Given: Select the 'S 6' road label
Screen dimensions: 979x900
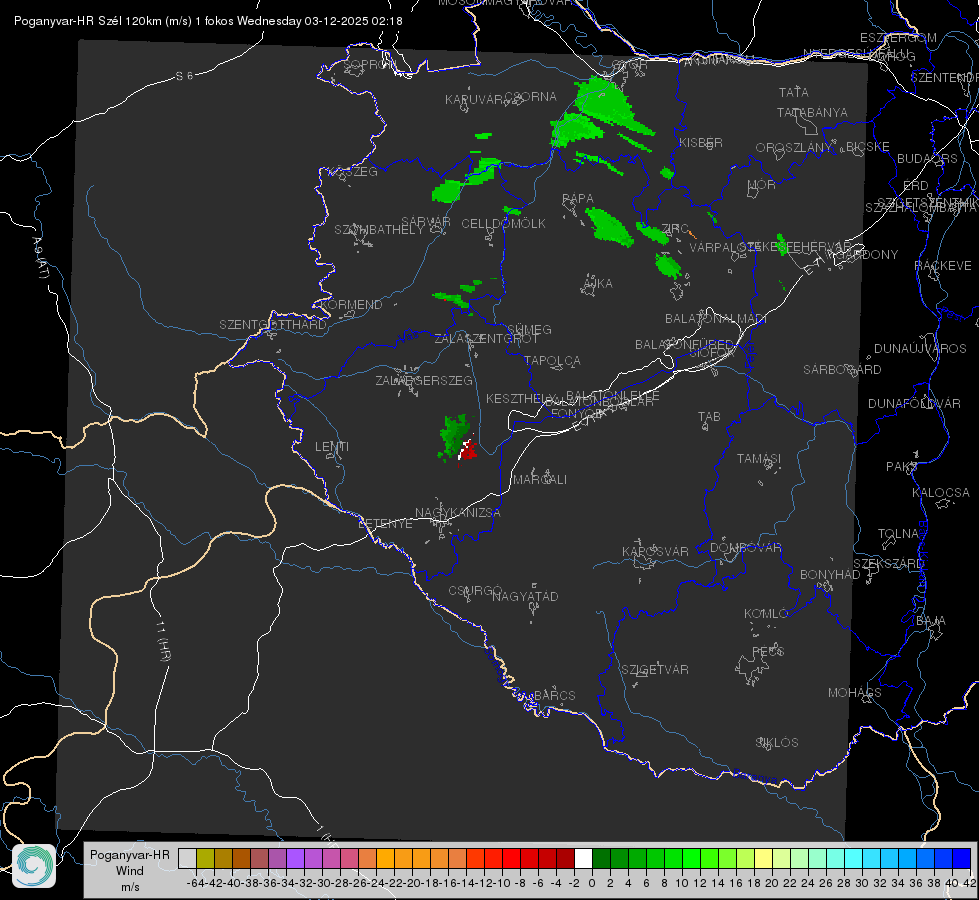Looking at the screenshot, I should pyautogui.click(x=184, y=76).
